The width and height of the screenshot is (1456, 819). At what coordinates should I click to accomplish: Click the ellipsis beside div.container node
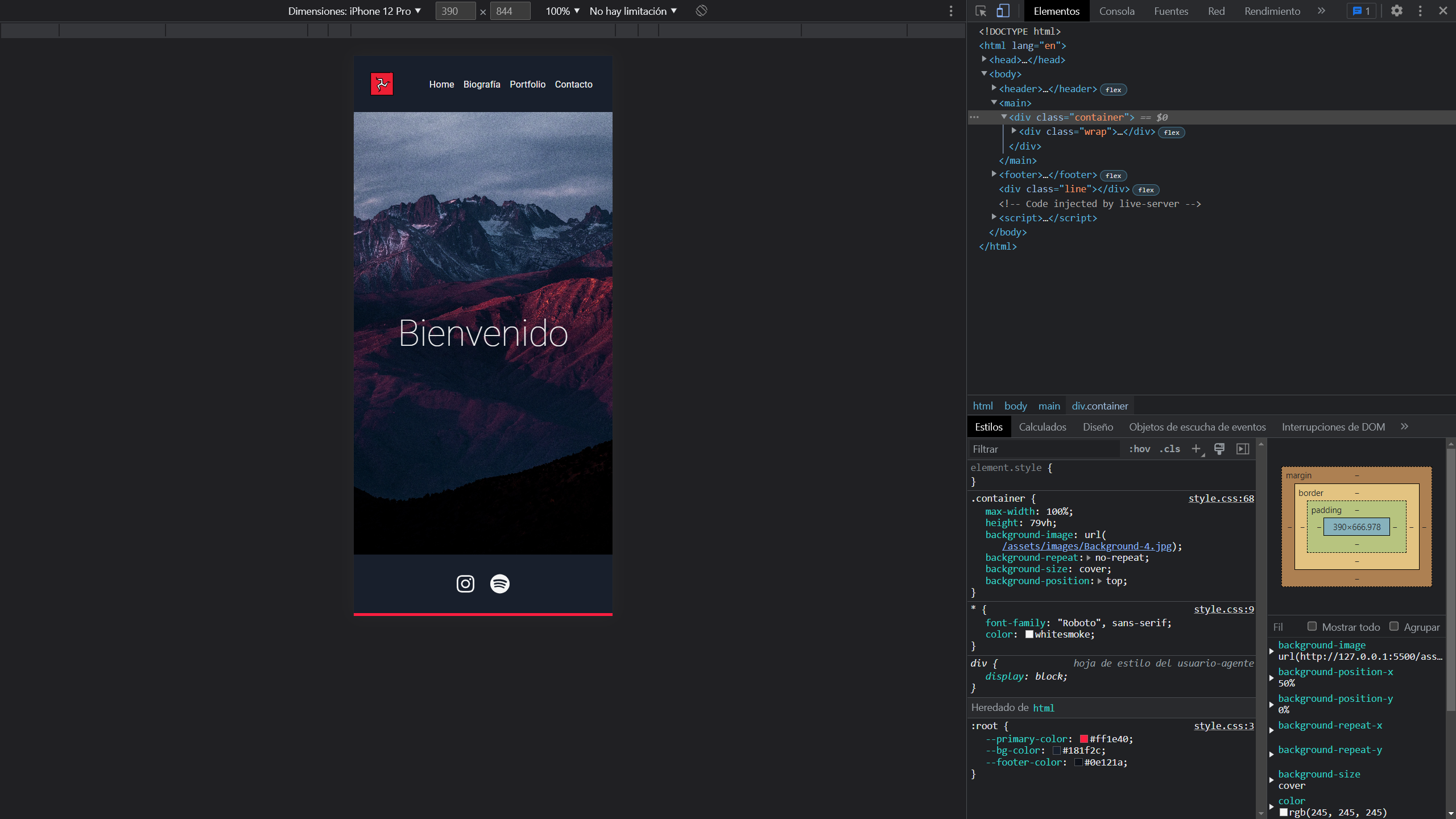click(x=974, y=117)
